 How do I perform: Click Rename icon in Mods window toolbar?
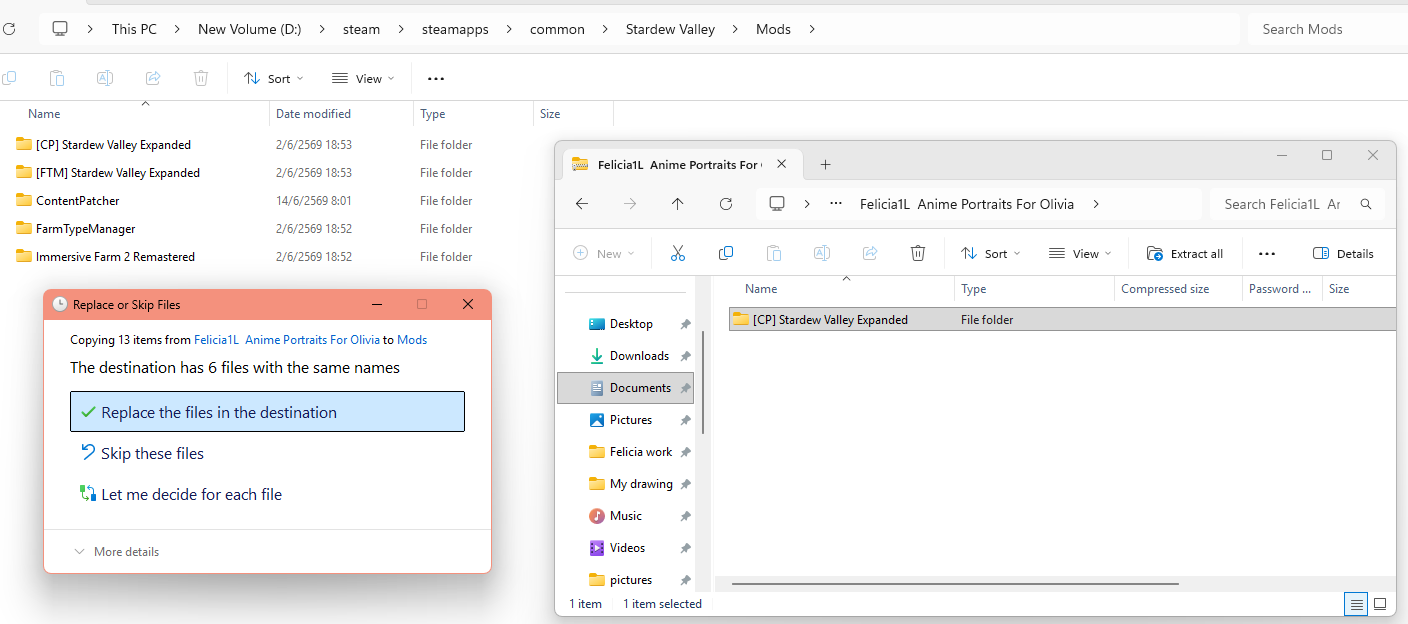[105, 78]
